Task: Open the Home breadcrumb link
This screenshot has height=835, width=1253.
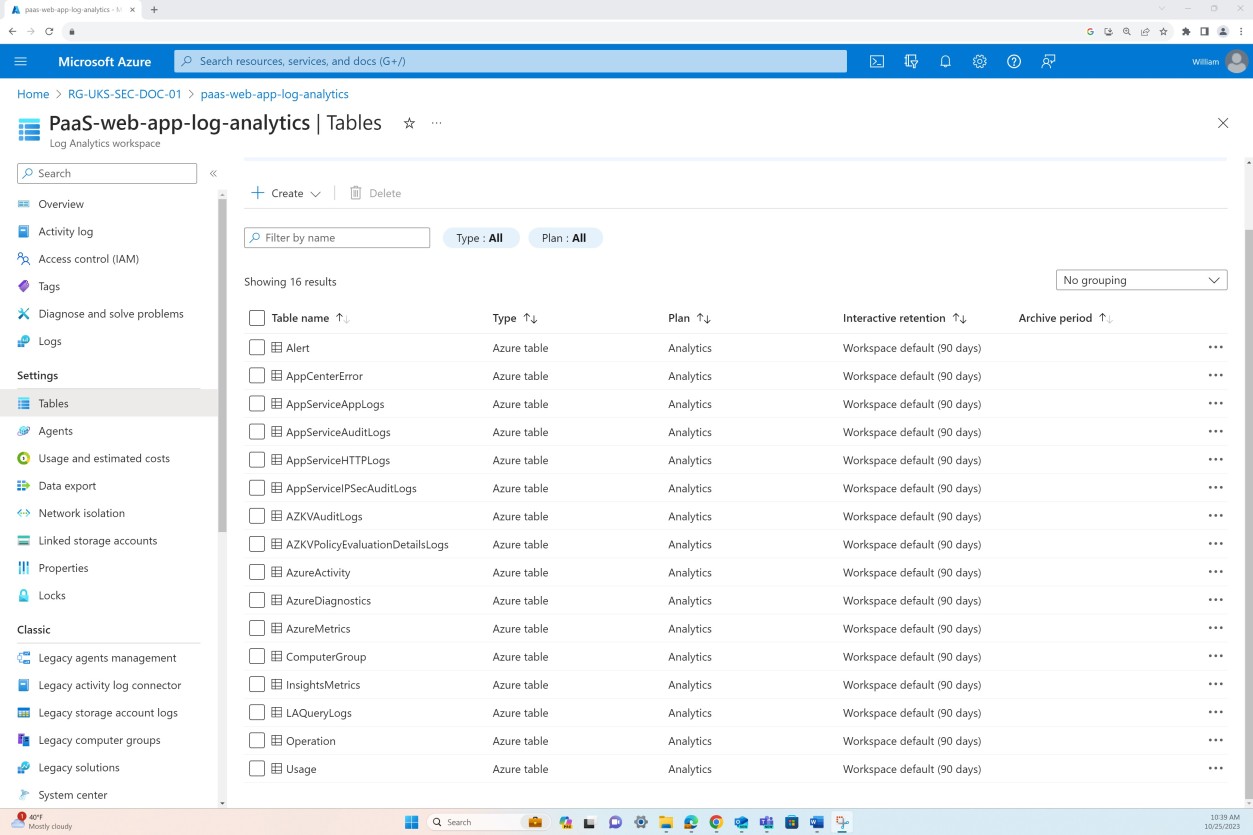Action: [x=33, y=93]
